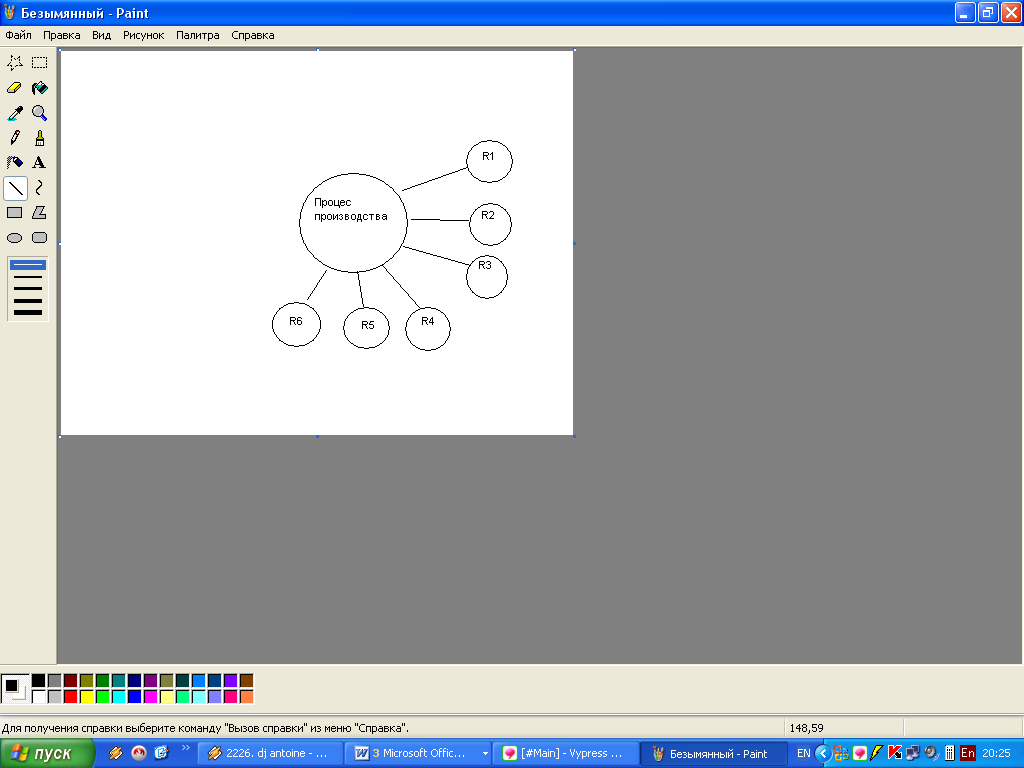Select the thinnest line width option

[28, 265]
